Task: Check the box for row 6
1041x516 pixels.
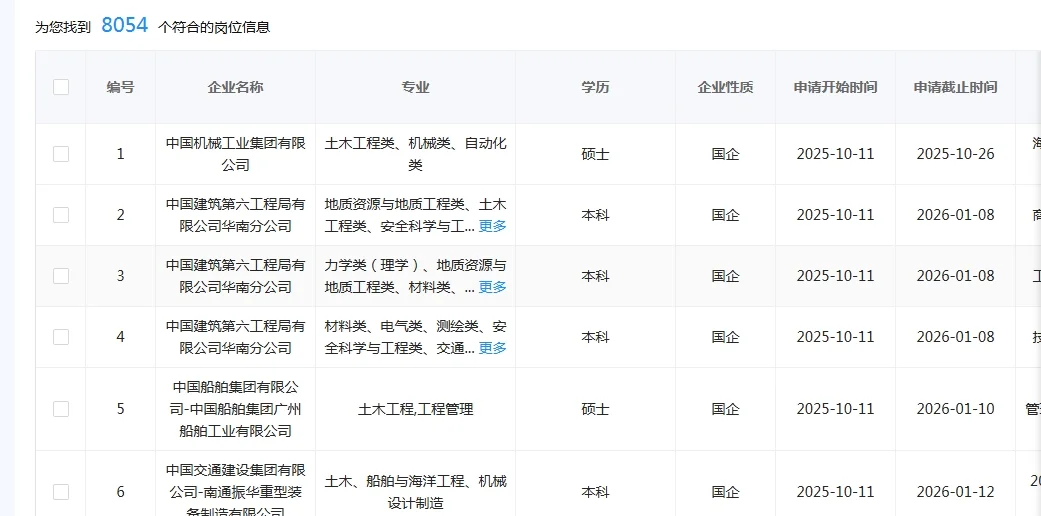Action: pos(61,492)
